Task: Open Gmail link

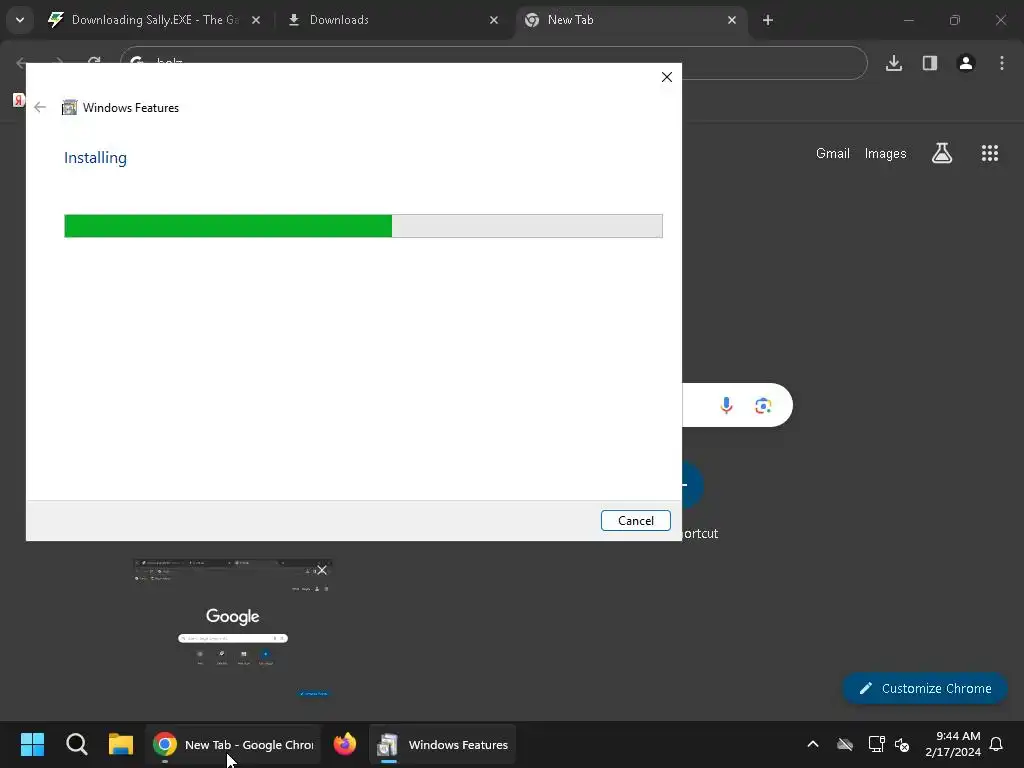Action: [x=833, y=153]
